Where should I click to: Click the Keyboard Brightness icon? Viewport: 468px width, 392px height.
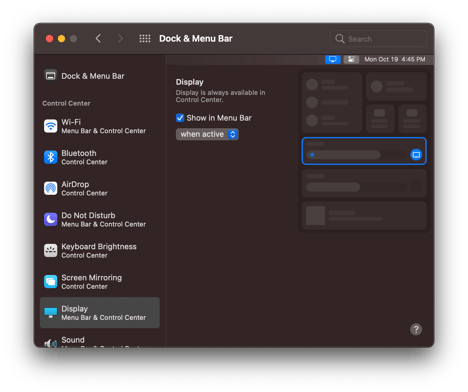click(x=51, y=250)
